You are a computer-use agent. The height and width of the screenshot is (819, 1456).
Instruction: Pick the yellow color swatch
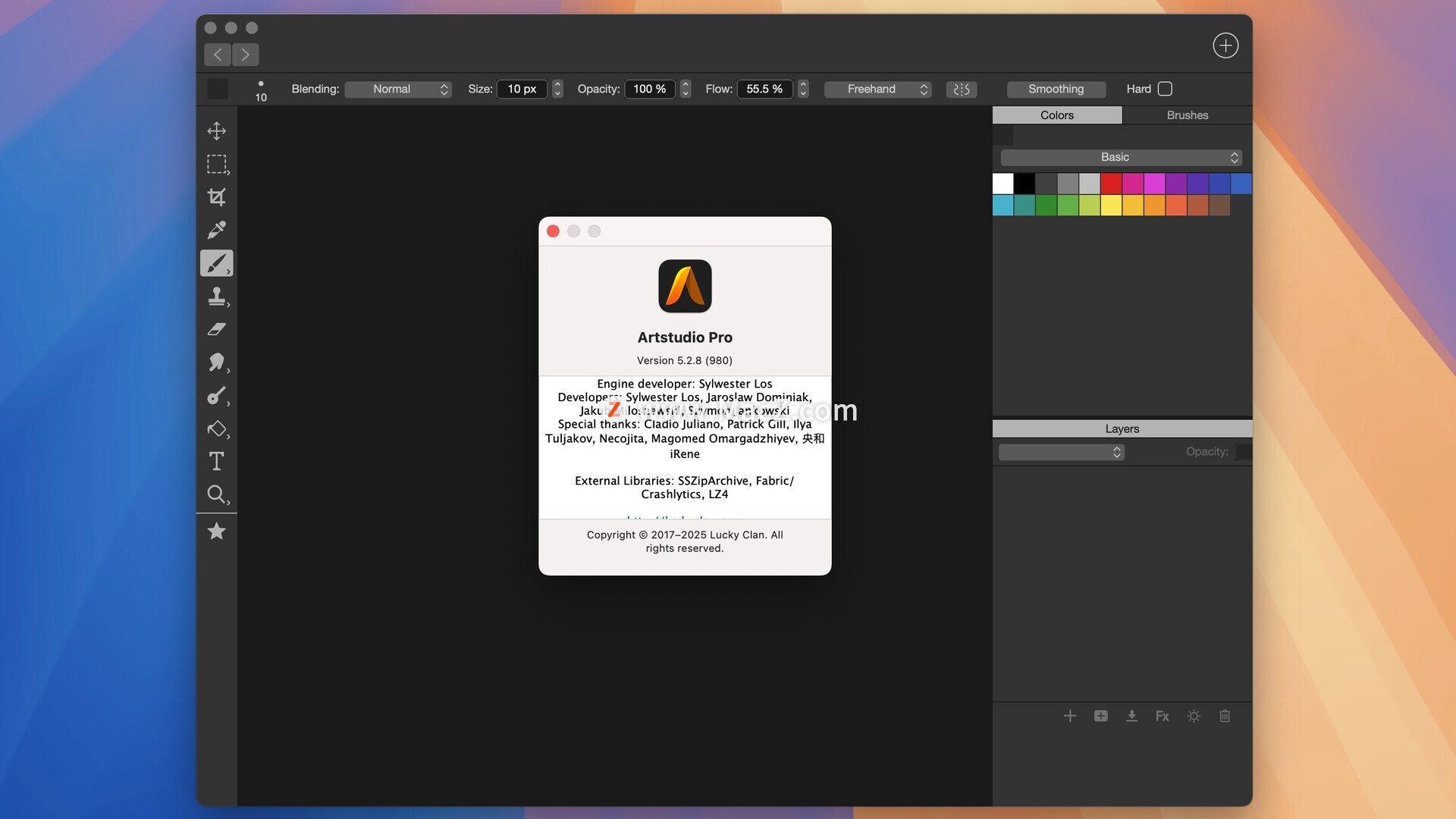point(1111,206)
